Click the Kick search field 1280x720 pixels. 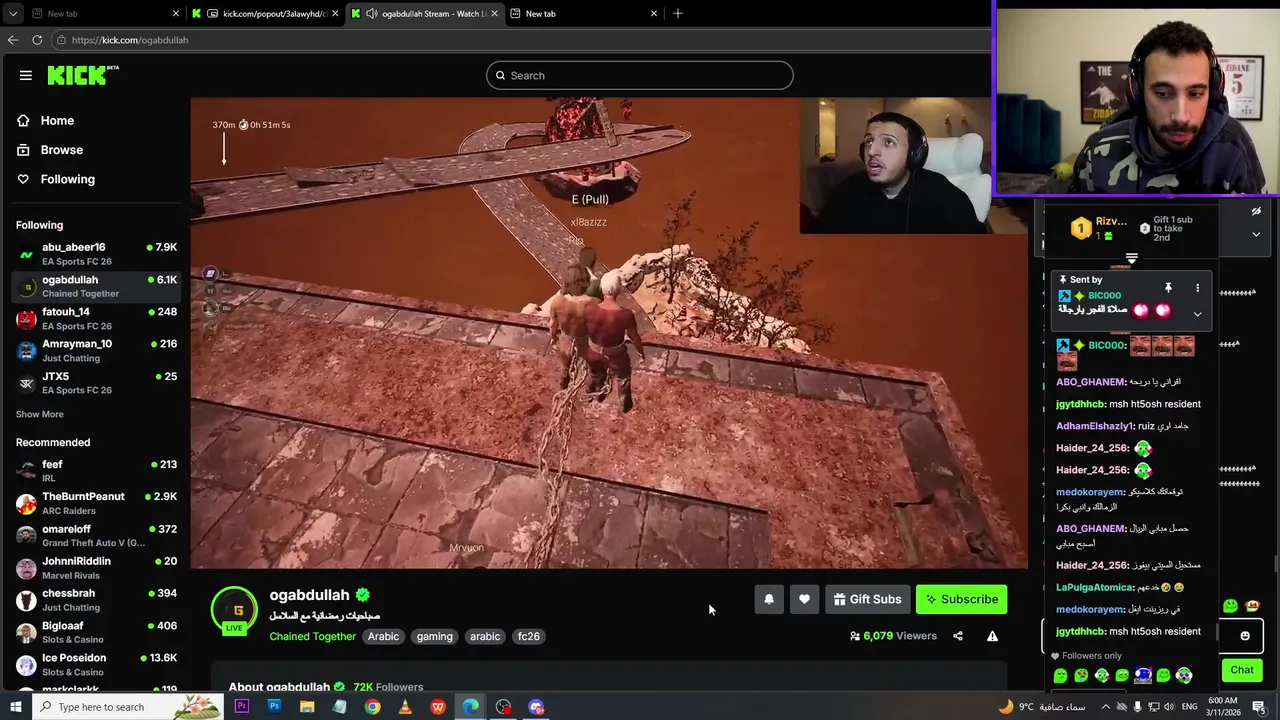pyautogui.click(x=640, y=75)
